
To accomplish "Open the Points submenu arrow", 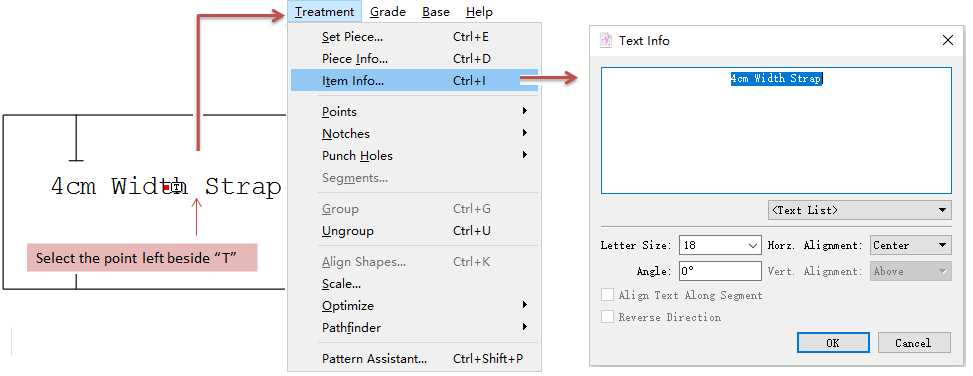I will [525, 111].
